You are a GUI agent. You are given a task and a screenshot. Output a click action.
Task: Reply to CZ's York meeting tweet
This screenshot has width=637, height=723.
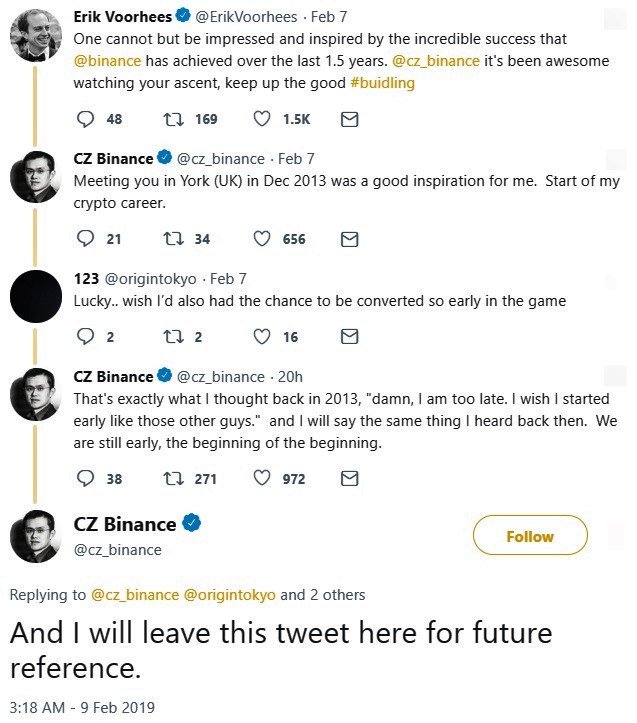[86, 239]
